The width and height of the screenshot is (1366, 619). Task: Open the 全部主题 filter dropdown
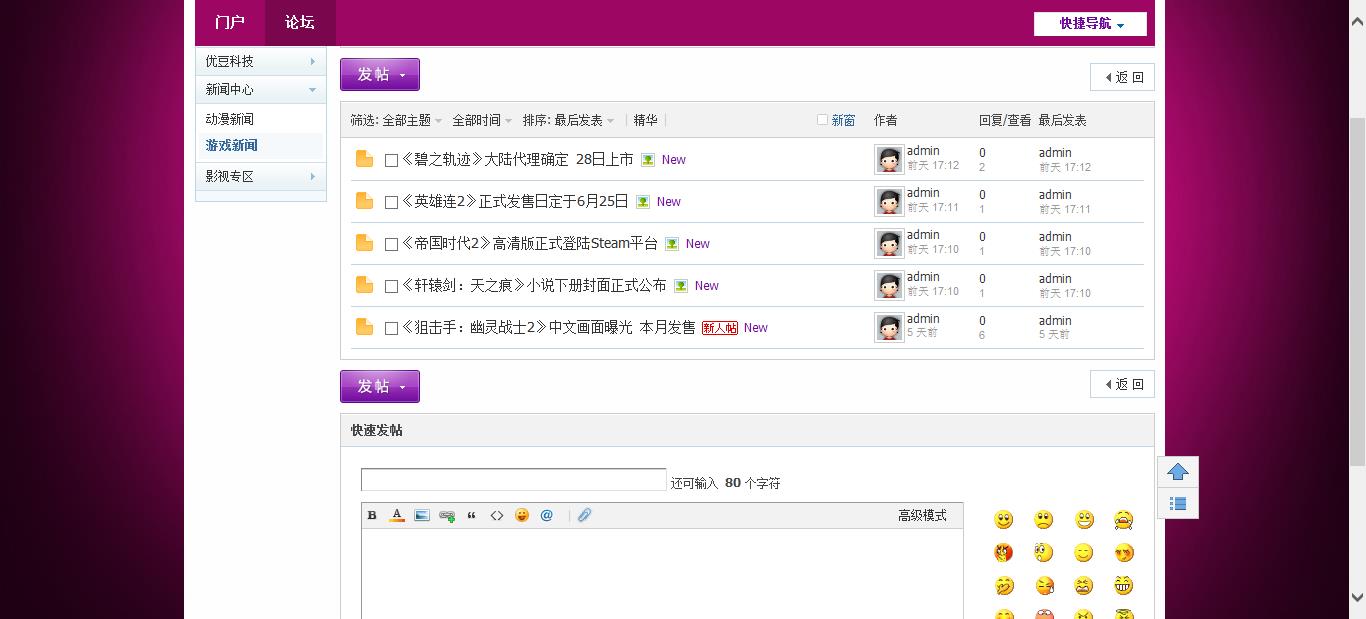412,120
